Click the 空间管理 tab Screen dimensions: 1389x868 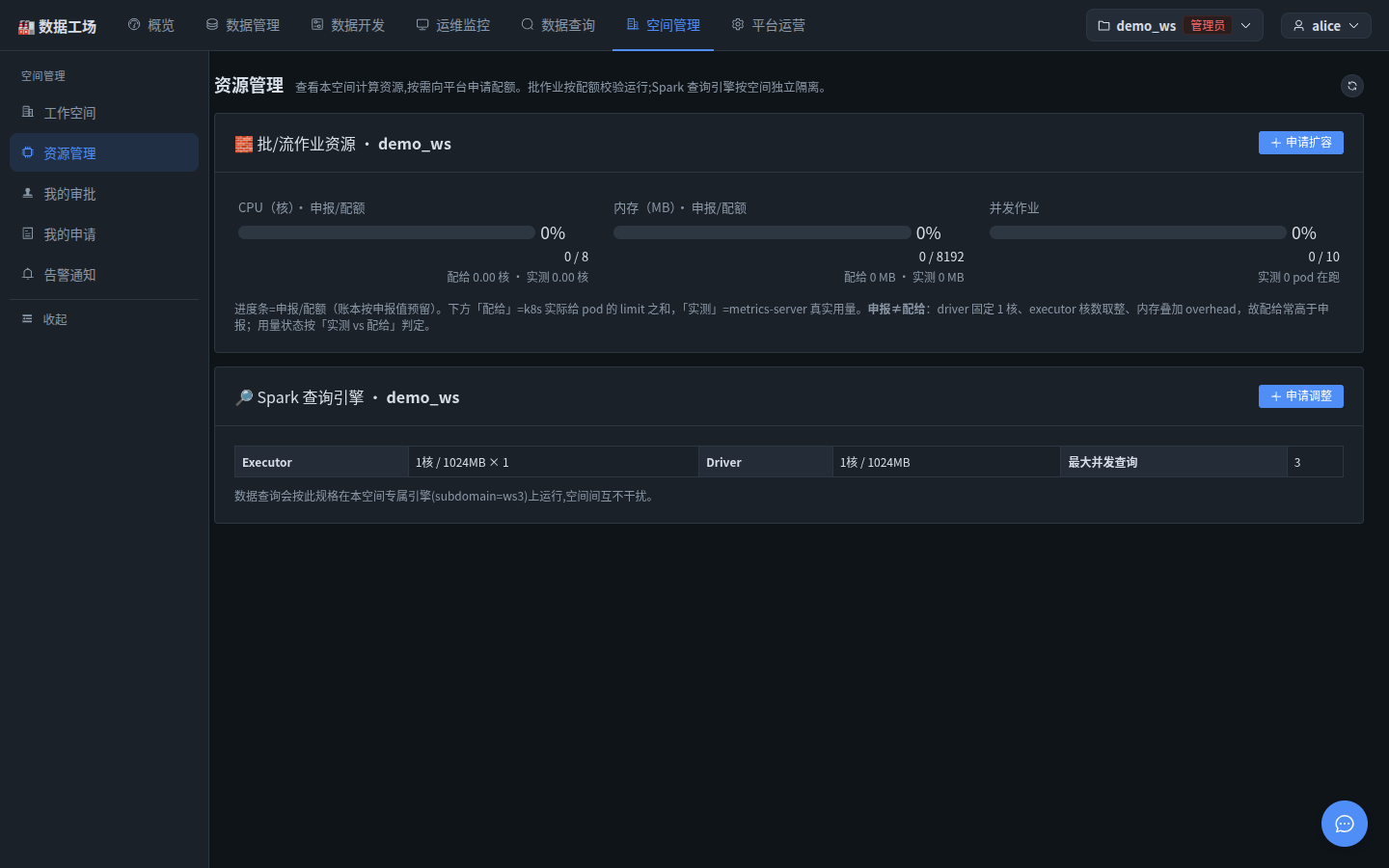(x=664, y=25)
